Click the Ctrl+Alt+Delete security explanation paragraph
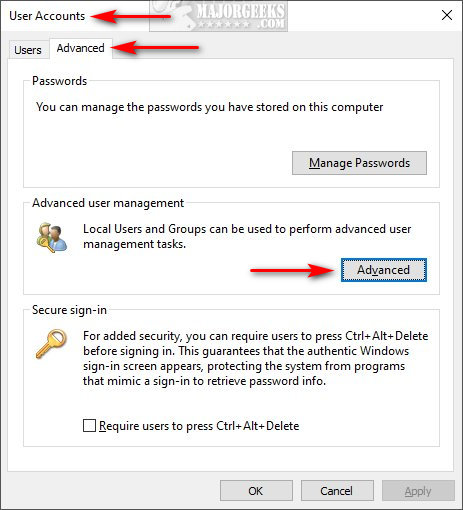The image size is (463, 510). point(255,358)
